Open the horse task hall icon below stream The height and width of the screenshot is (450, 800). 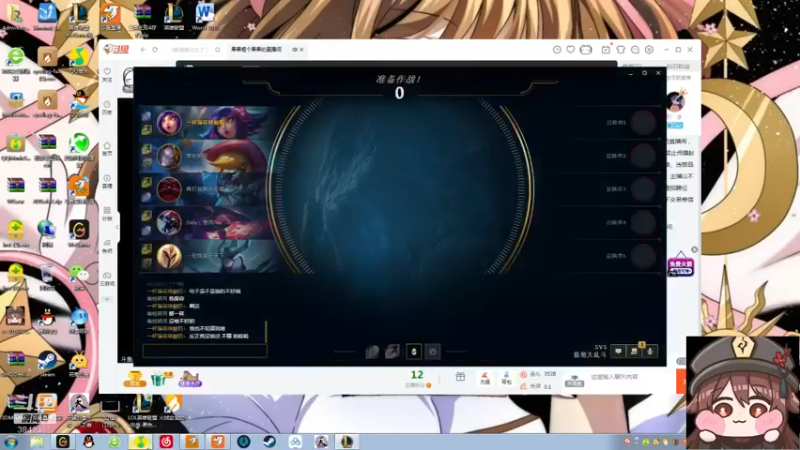coord(190,379)
